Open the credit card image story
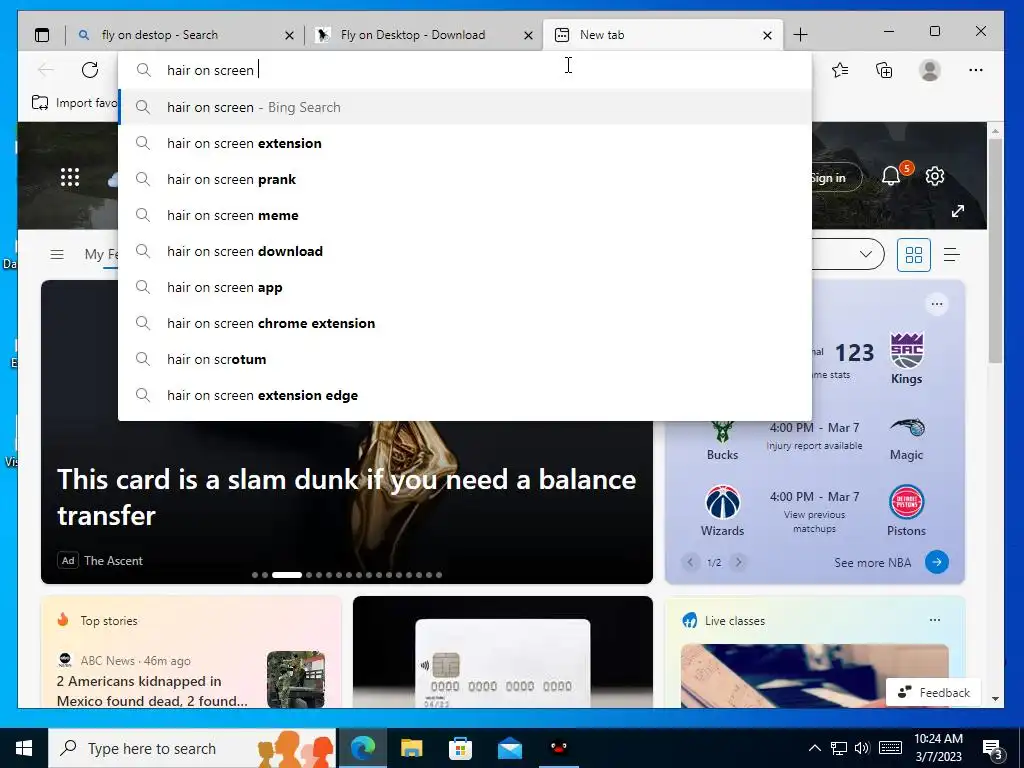Viewport: 1024px width, 768px height. click(x=502, y=652)
